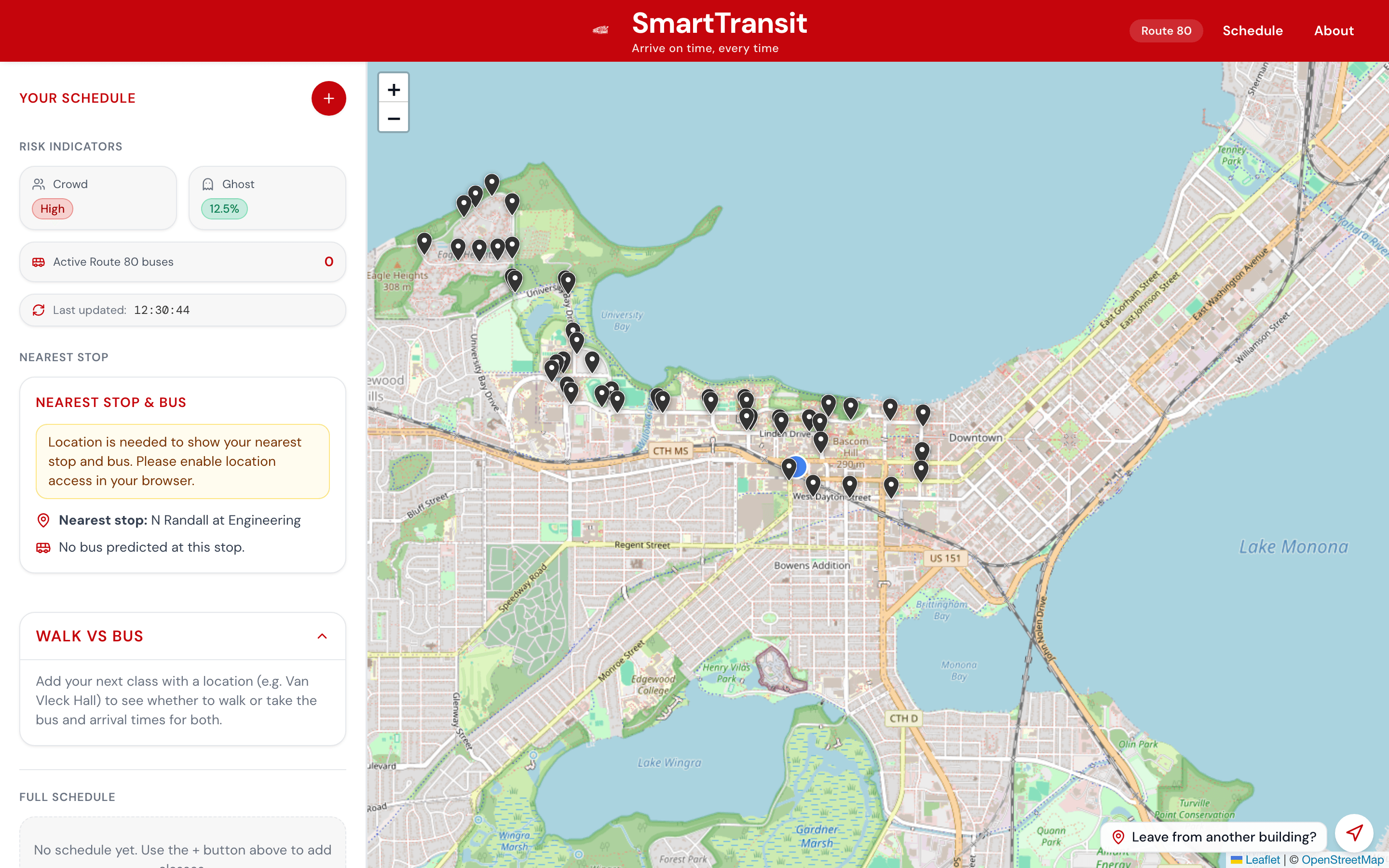Screen dimensions: 1389x868
Task: Select the westernmost stop marker near Eagle Heights
Action: (424, 244)
